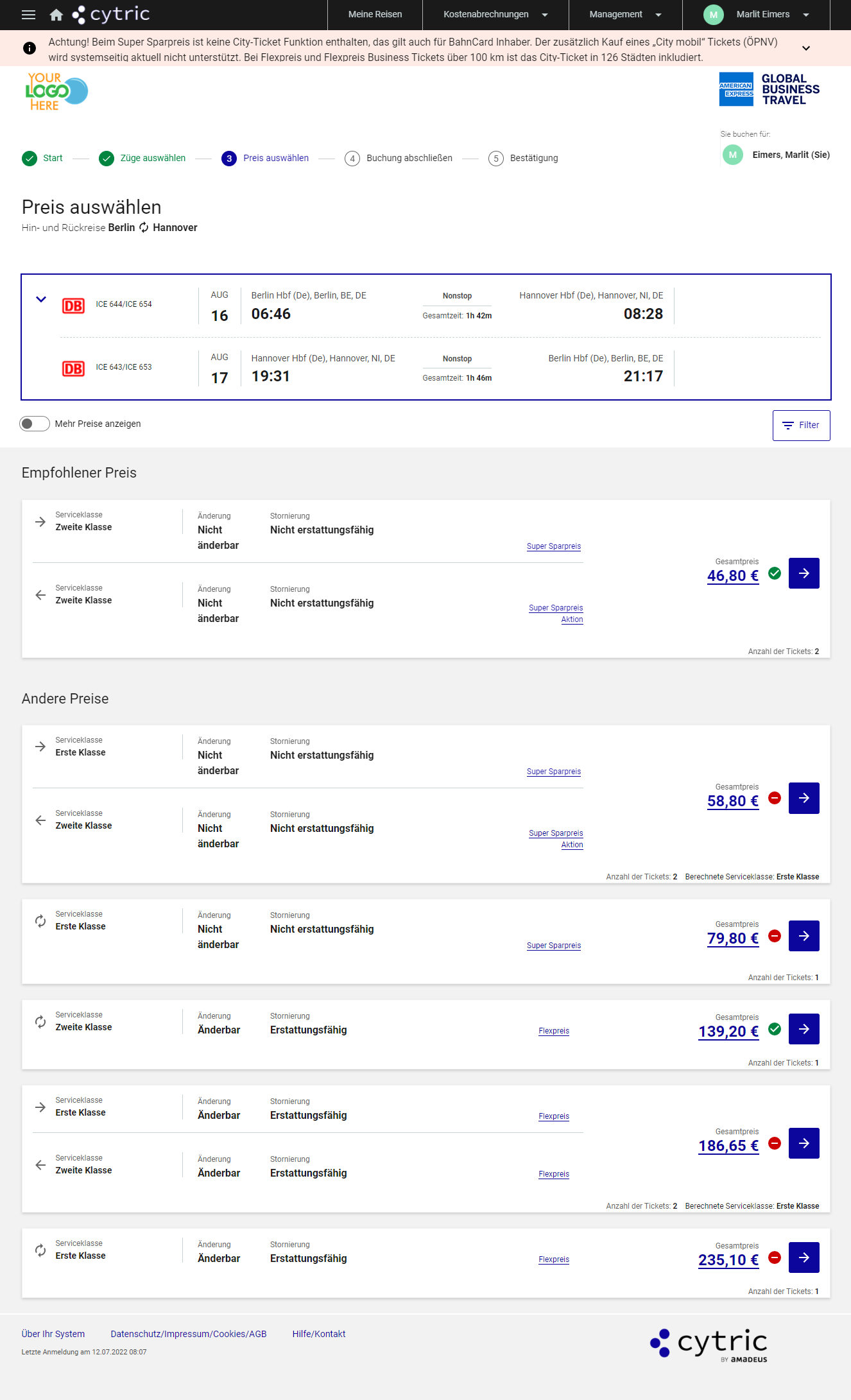The height and width of the screenshot is (1400, 851).
Task: Collapse the selected train details chevron
Action: 41,299
